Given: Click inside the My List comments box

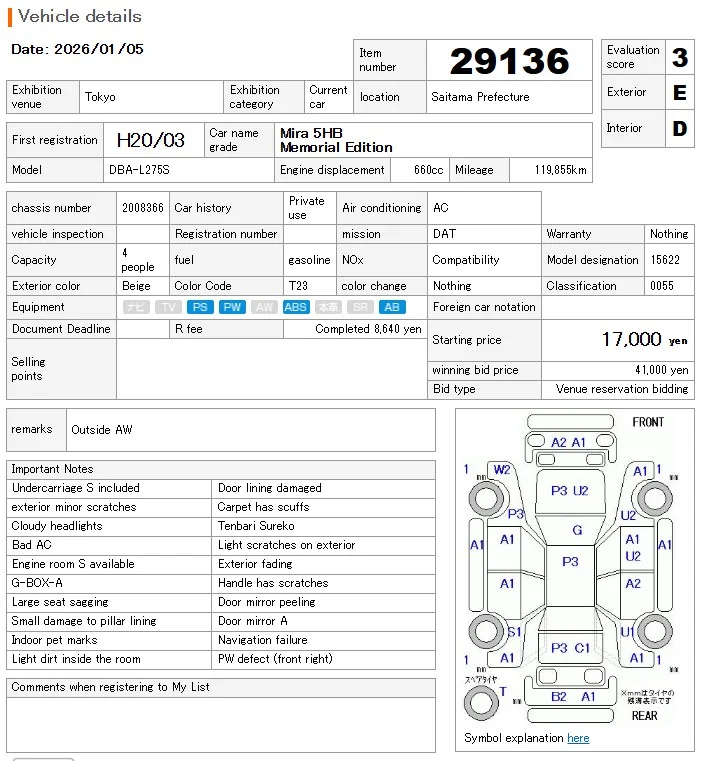Looking at the screenshot, I should [x=221, y=725].
